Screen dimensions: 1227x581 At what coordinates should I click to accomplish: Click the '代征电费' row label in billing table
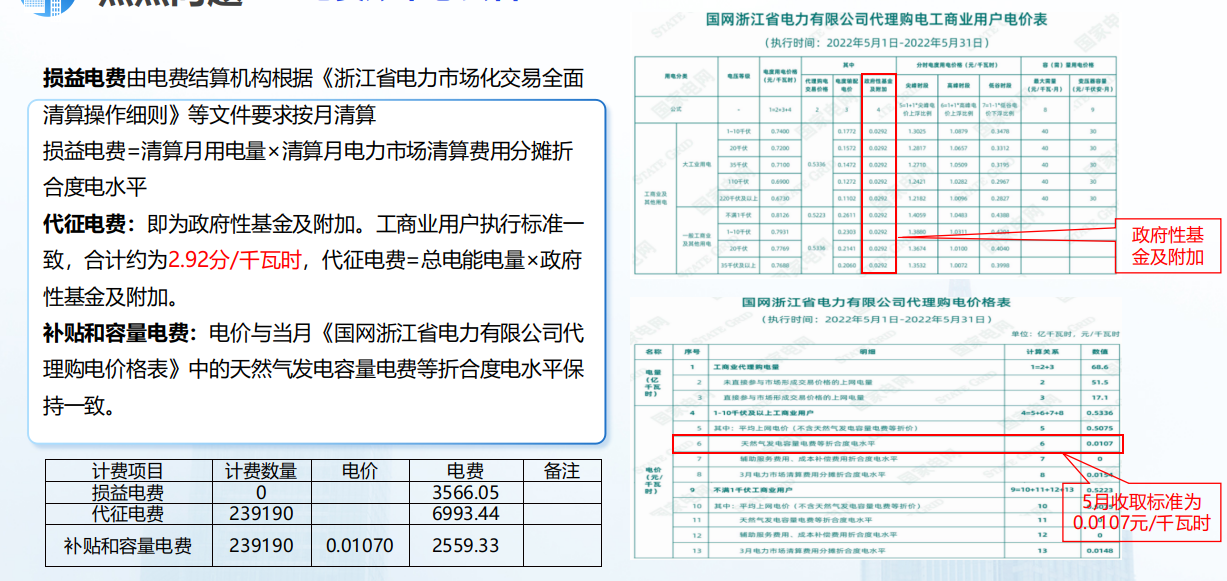point(128,513)
